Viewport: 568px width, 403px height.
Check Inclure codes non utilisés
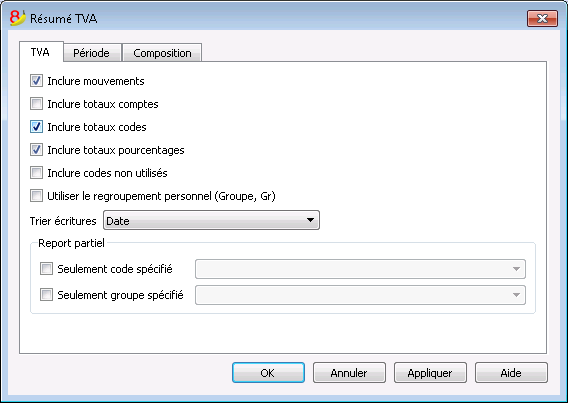(36, 173)
